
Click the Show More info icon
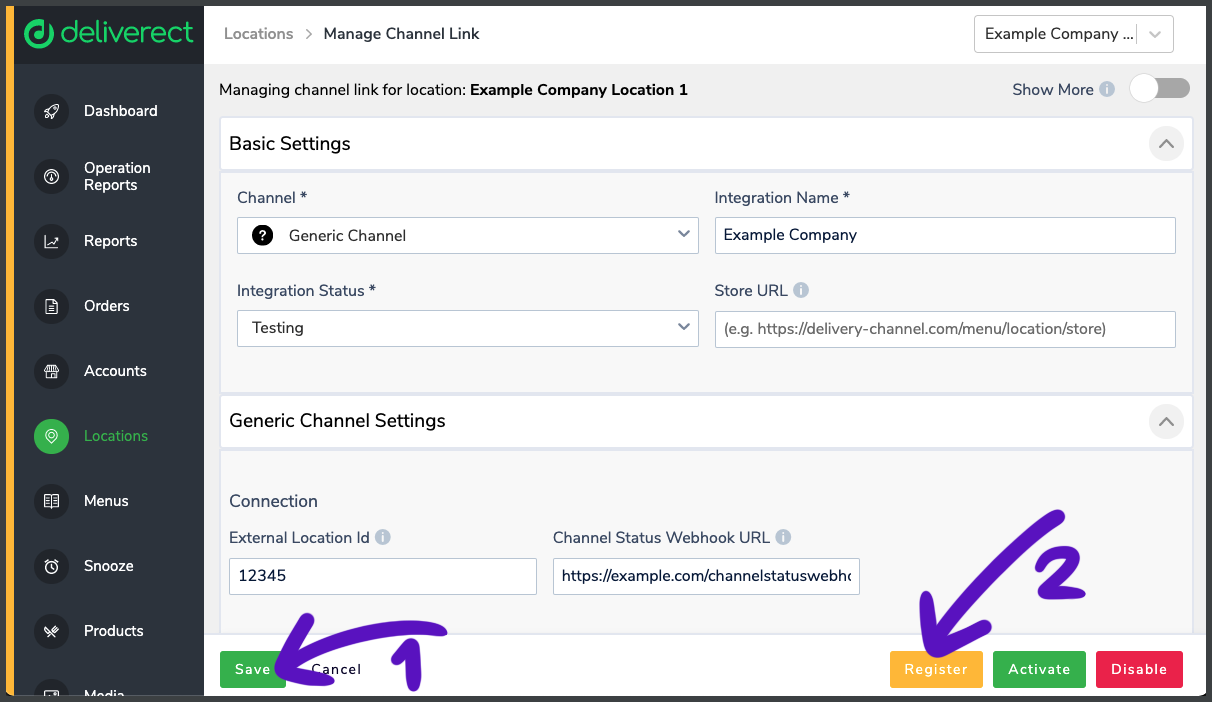tap(1107, 89)
